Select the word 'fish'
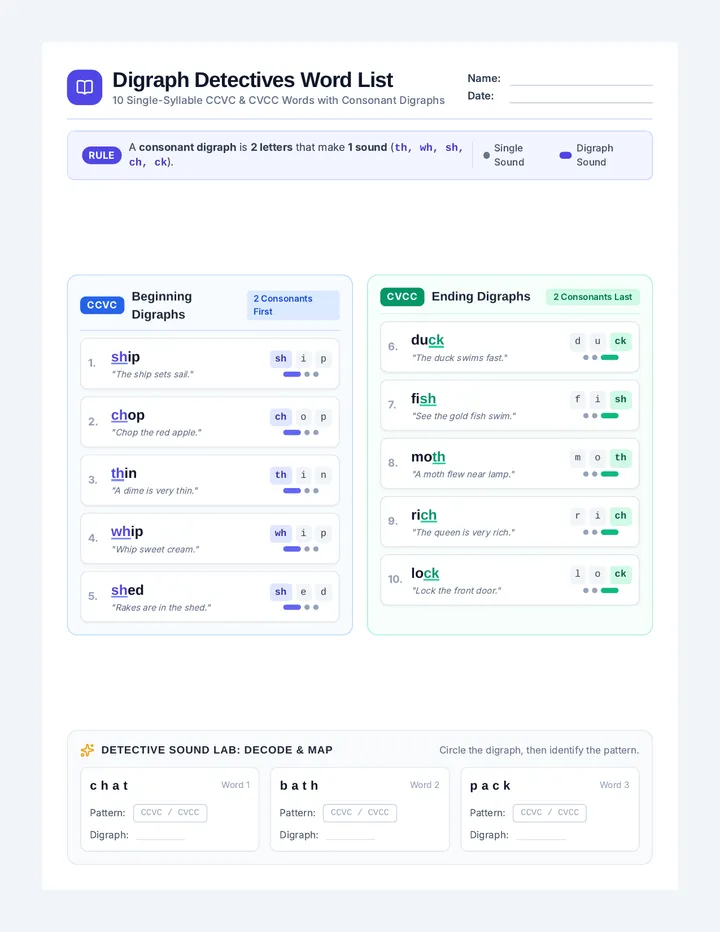Screen dimensions: 720x932 pyautogui.click(x=423, y=398)
